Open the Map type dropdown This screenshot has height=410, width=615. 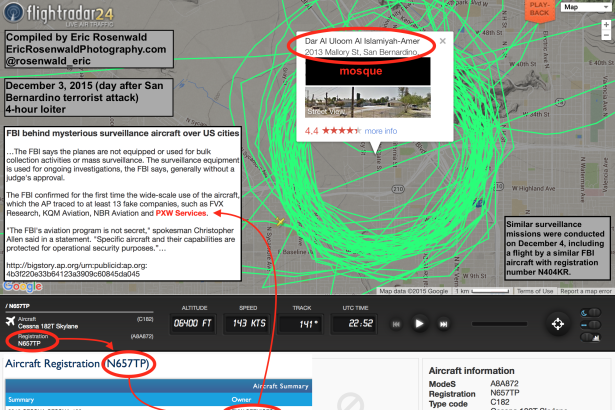[586, 7]
